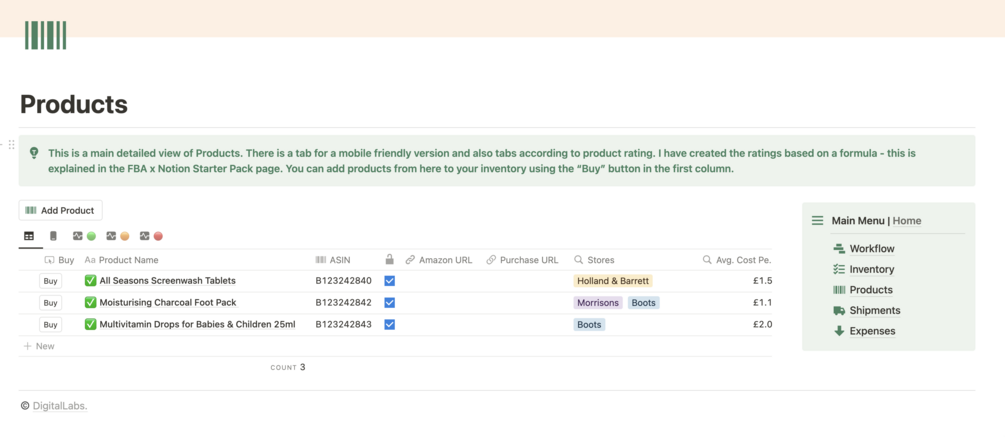The image size is (1005, 437).
Task: Click the green barcode page icon
Action: [x=46, y=35]
